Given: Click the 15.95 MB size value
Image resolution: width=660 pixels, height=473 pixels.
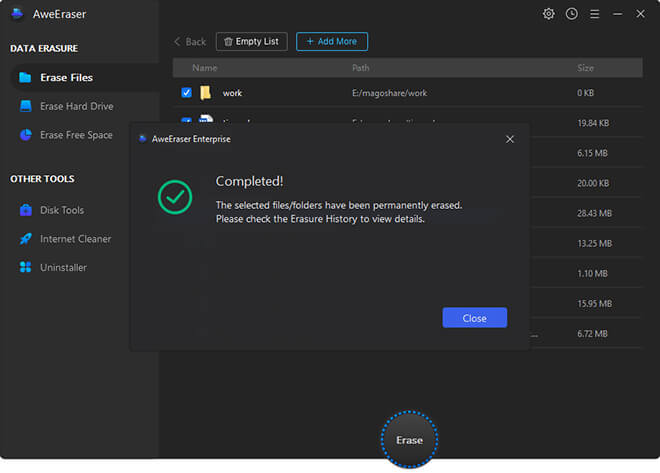Looking at the screenshot, I should coord(594,303).
